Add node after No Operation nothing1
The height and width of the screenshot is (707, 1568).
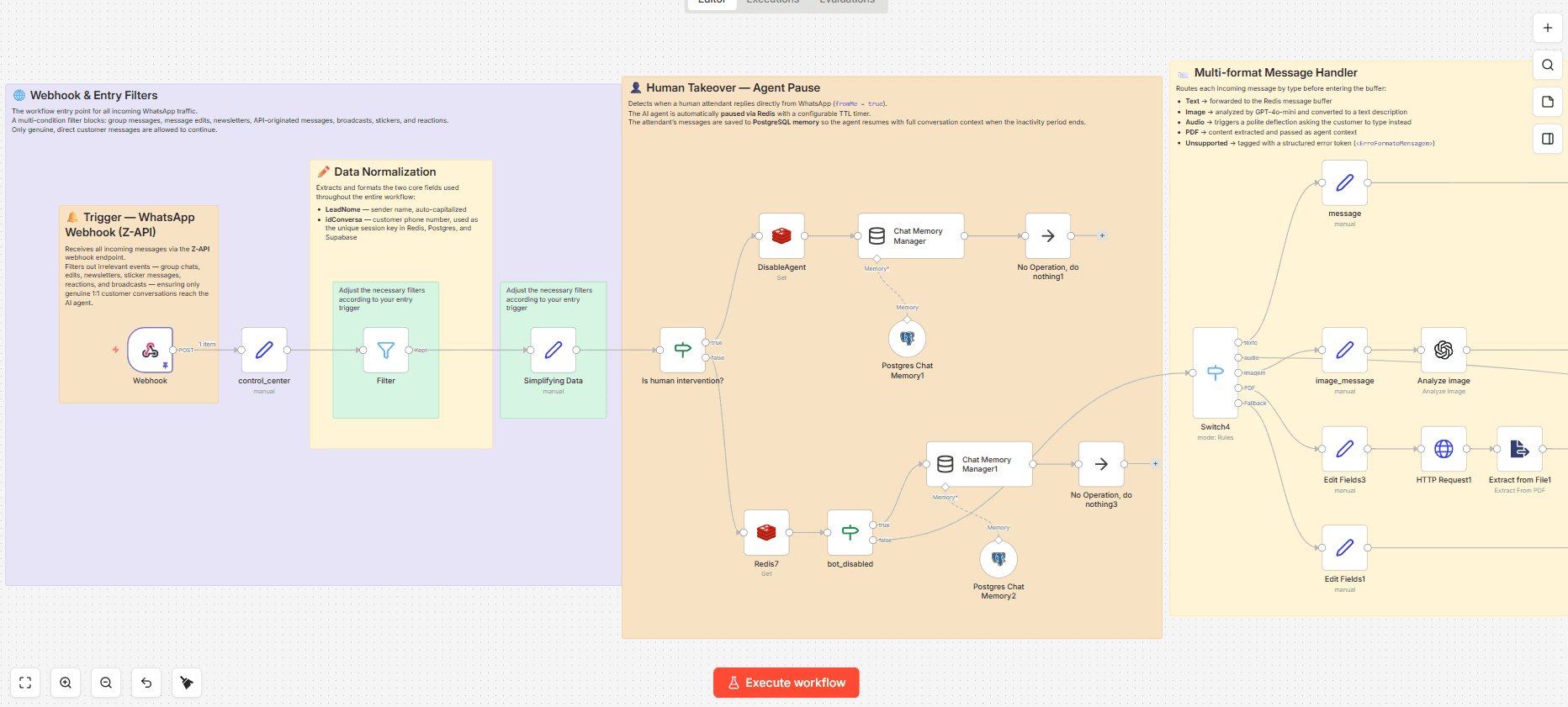pyautogui.click(x=1102, y=235)
